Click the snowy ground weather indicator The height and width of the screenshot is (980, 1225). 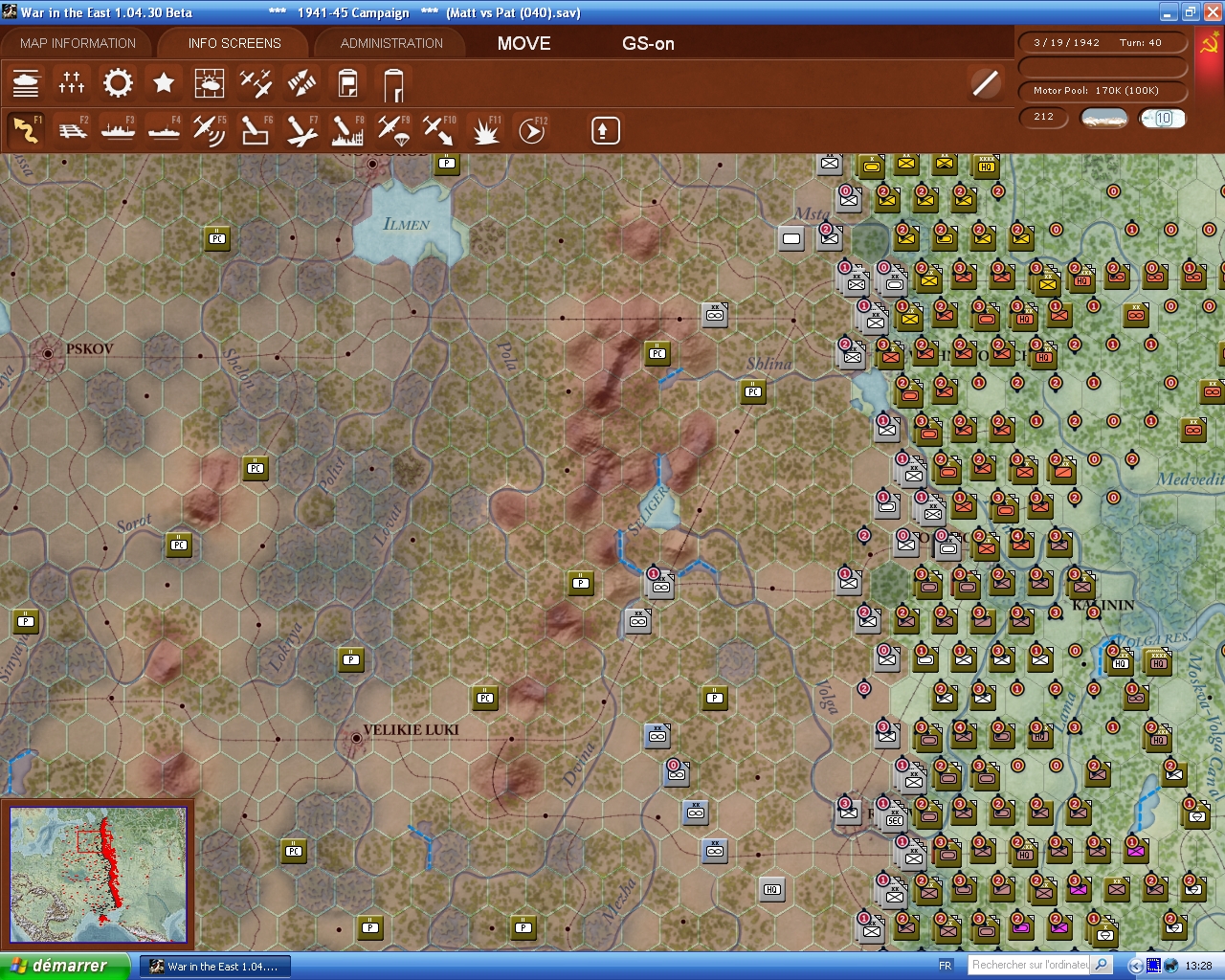tap(1104, 118)
